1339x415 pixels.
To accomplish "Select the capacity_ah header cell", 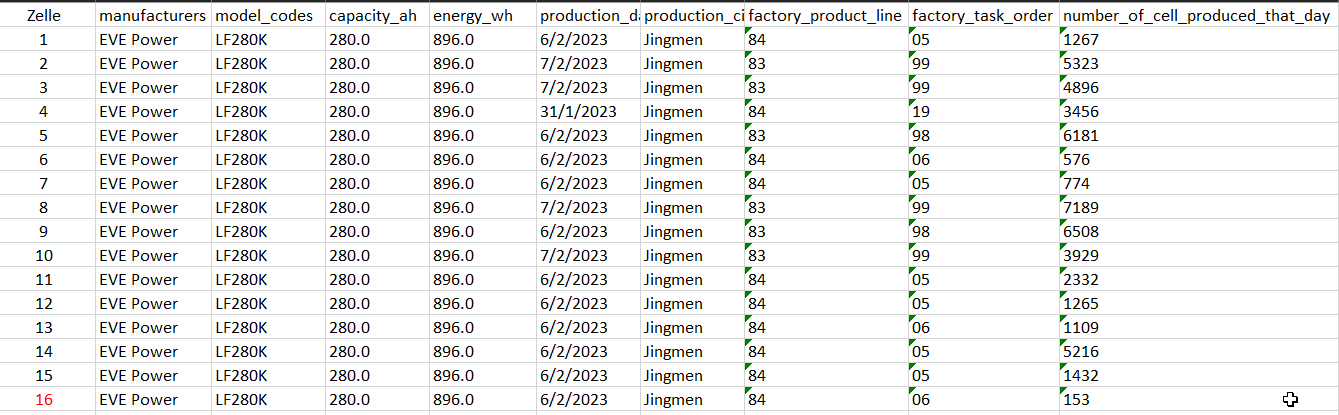I will tap(377, 16).
